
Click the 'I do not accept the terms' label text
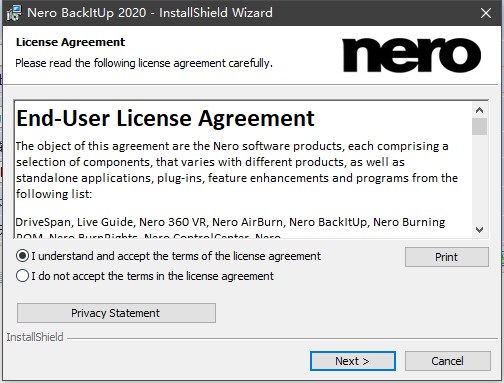[x=152, y=276]
